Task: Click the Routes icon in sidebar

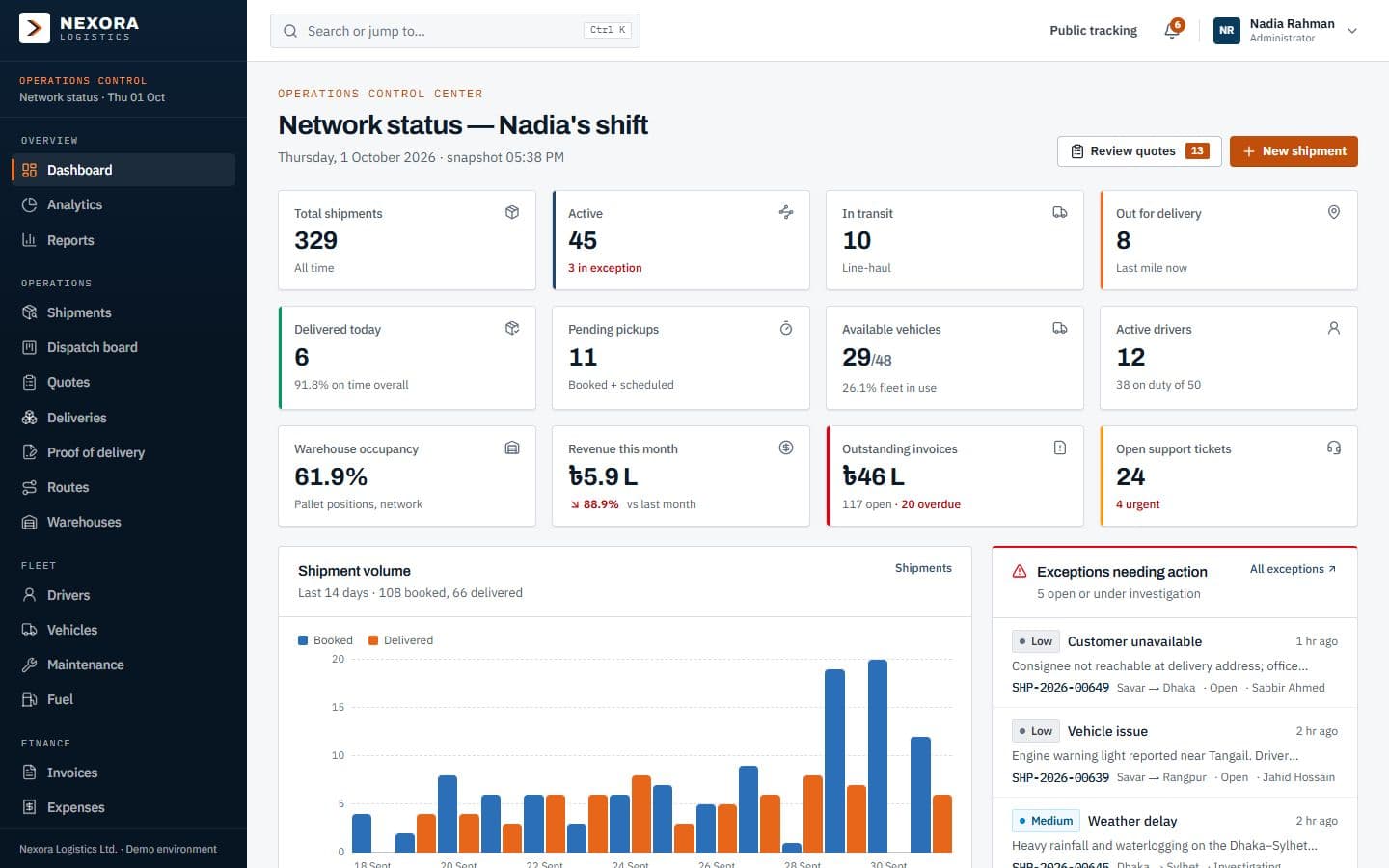Action: [29, 487]
